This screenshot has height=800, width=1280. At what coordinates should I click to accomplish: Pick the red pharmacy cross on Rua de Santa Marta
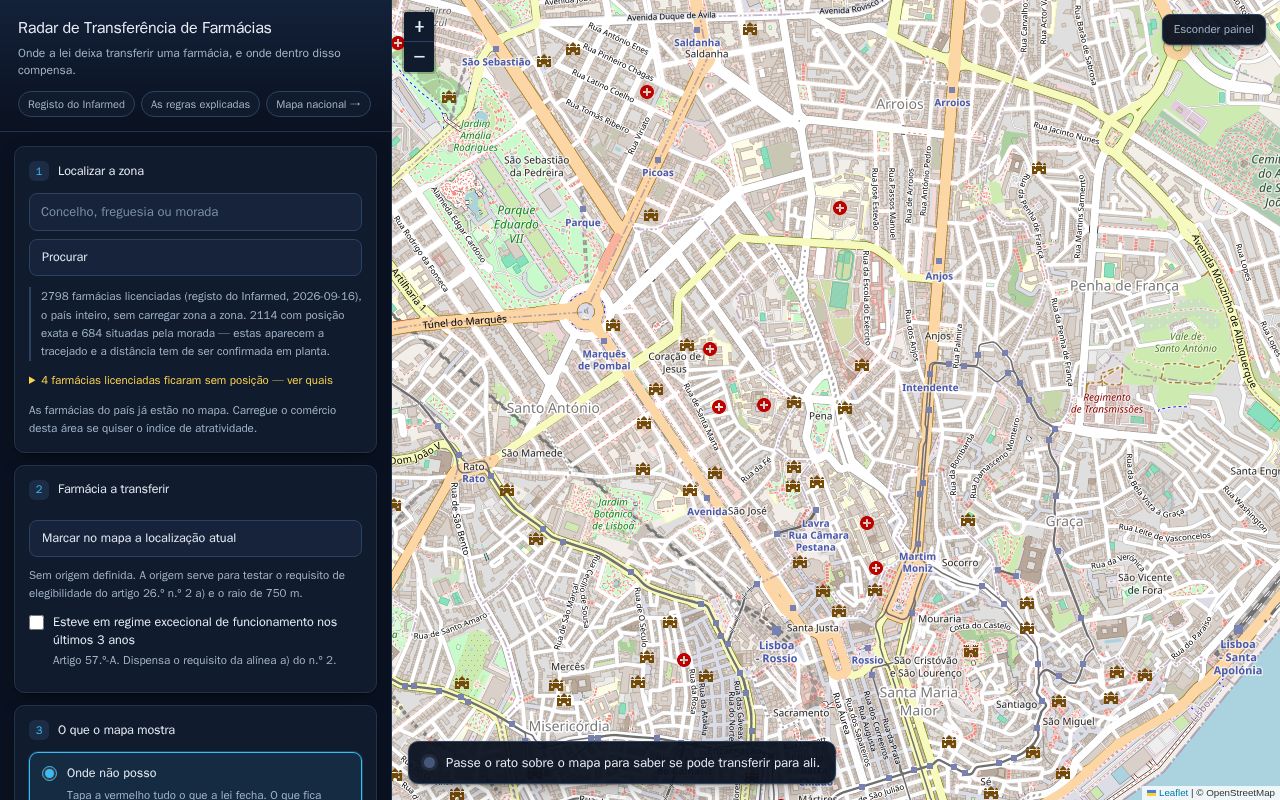coord(719,407)
